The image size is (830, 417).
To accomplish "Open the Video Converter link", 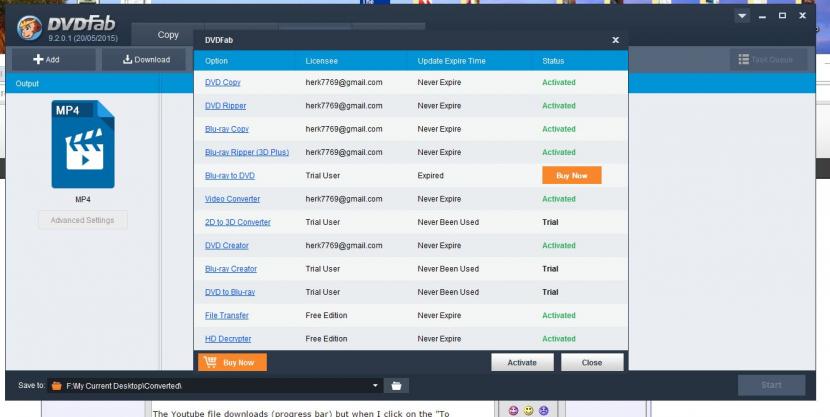I will (x=232, y=199).
